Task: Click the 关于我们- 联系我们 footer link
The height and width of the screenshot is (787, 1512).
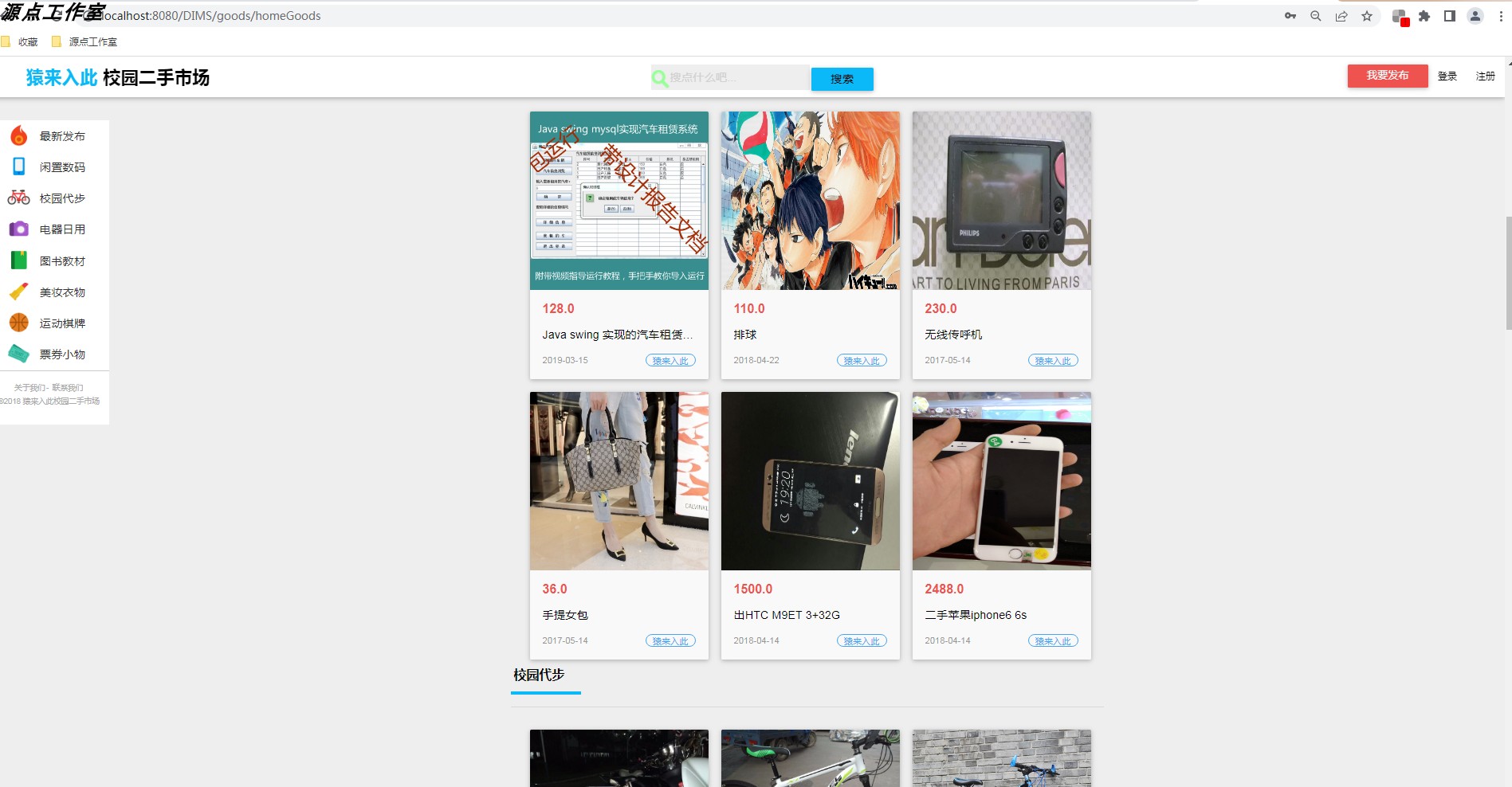Action: click(x=49, y=388)
